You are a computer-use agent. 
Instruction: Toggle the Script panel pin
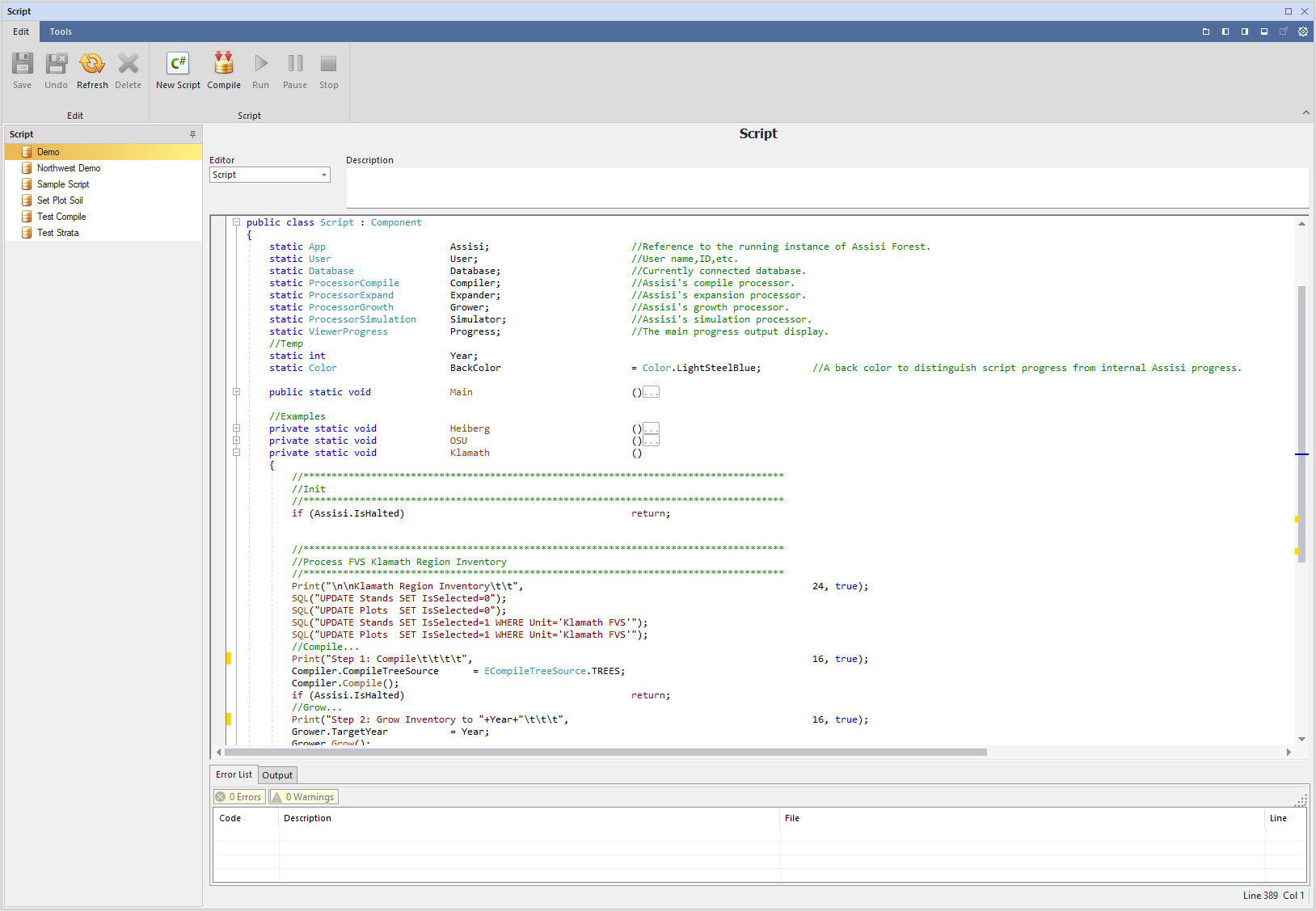pyautogui.click(x=192, y=134)
